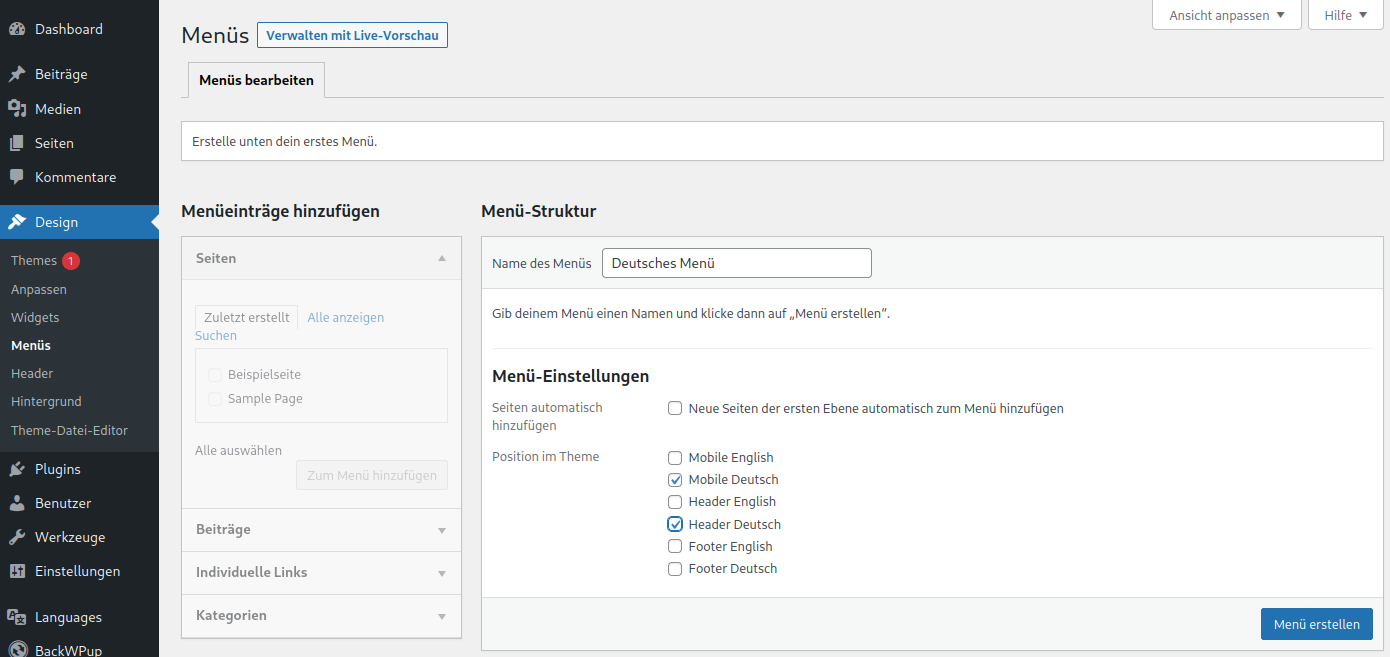Check the Header English position

[675, 501]
